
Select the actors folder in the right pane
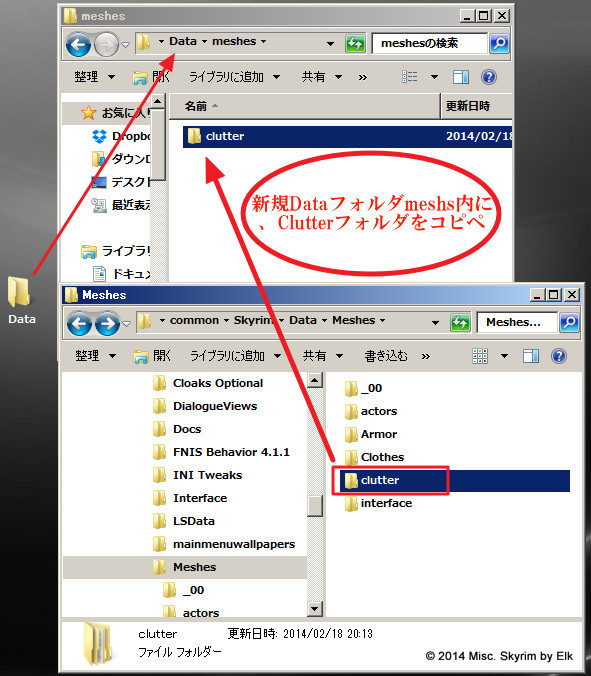[371, 411]
